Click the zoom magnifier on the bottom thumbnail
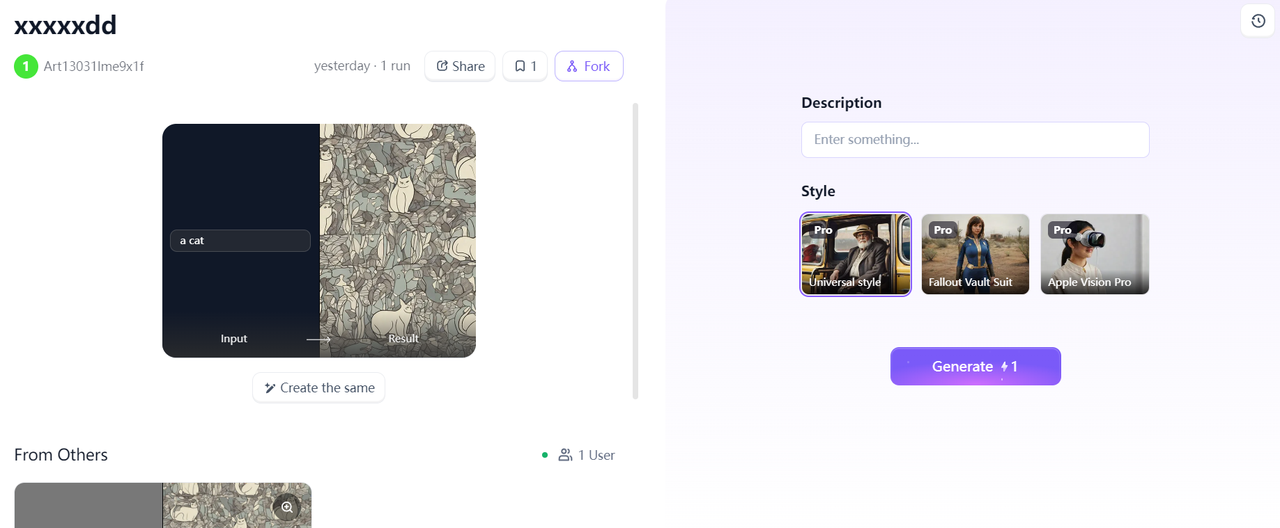This screenshot has height=528, width=1280. coord(287,507)
